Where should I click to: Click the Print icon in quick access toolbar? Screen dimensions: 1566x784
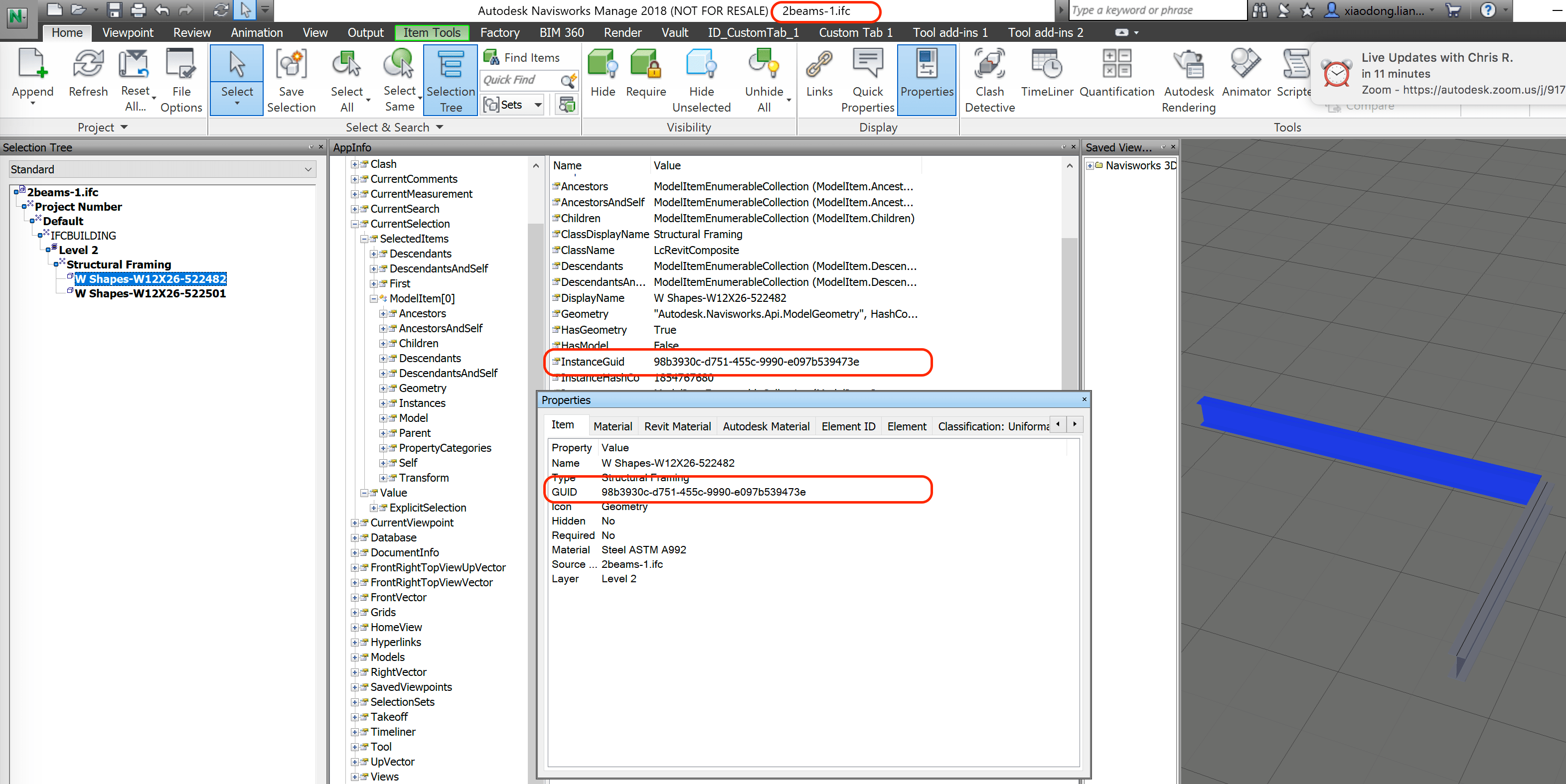(x=138, y=10)
